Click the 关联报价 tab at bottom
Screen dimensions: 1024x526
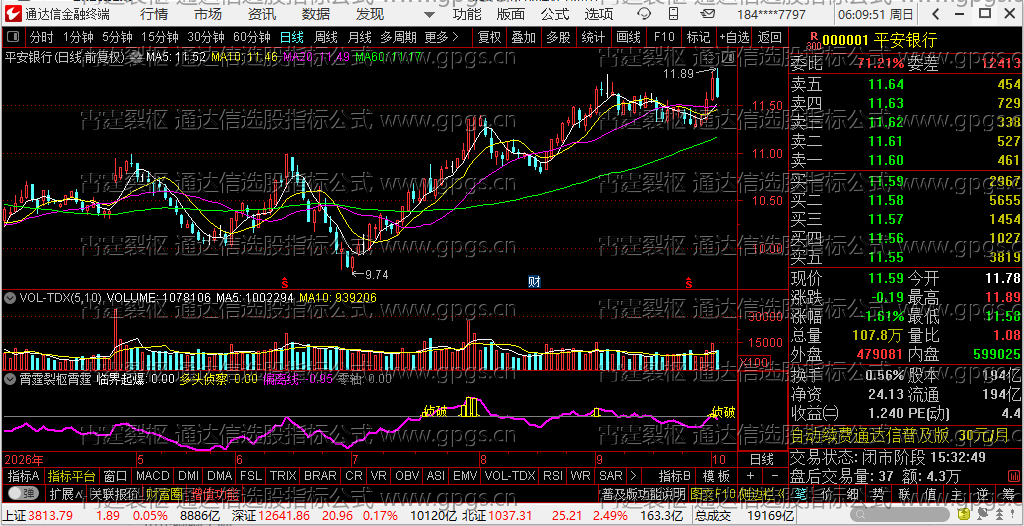tap(114, 493)
